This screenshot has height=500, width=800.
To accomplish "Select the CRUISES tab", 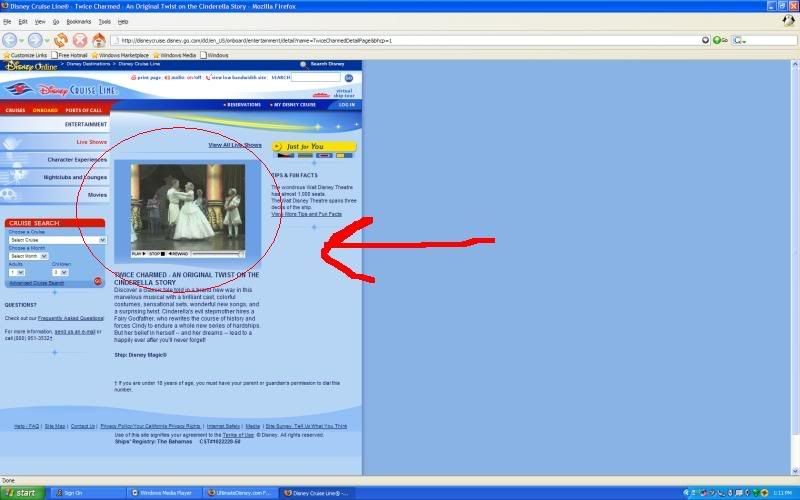I will [x=15, y=110].
